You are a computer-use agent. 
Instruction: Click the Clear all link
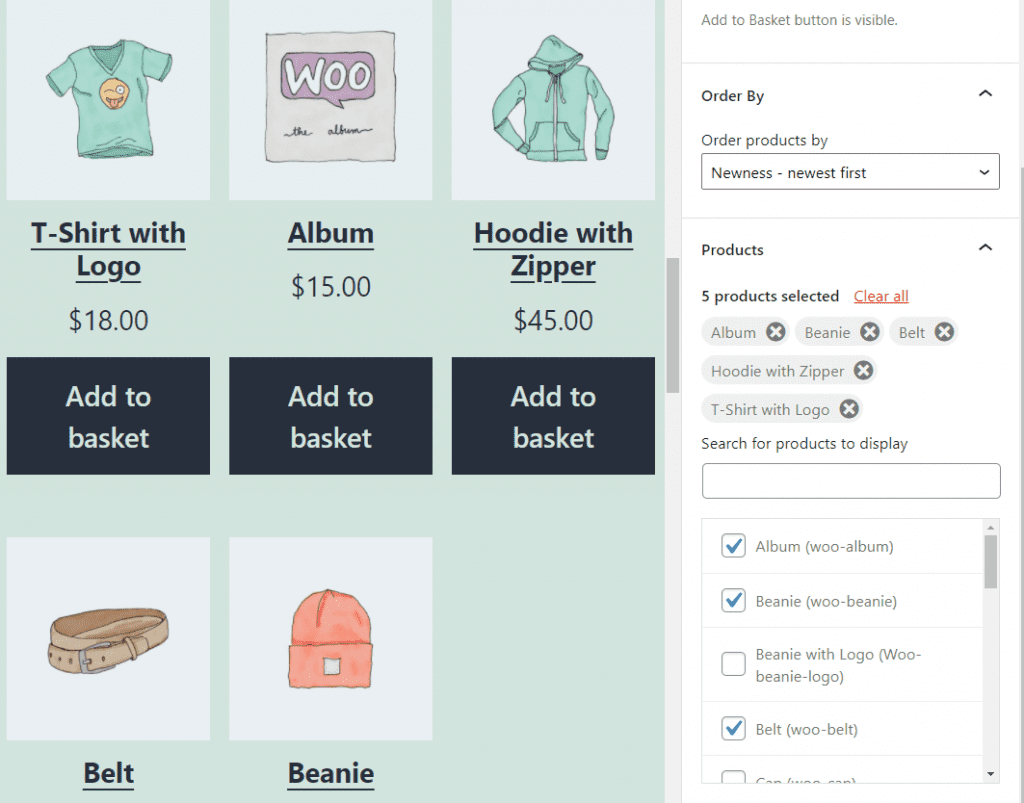point(880,296)
